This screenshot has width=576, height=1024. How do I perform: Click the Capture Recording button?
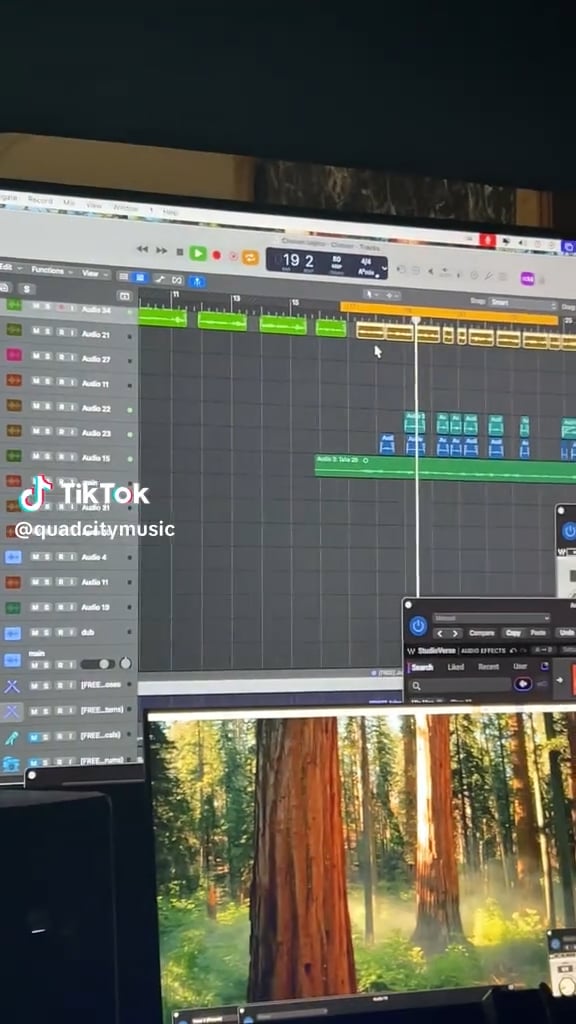pyautogui.click(x=232, y=257)
